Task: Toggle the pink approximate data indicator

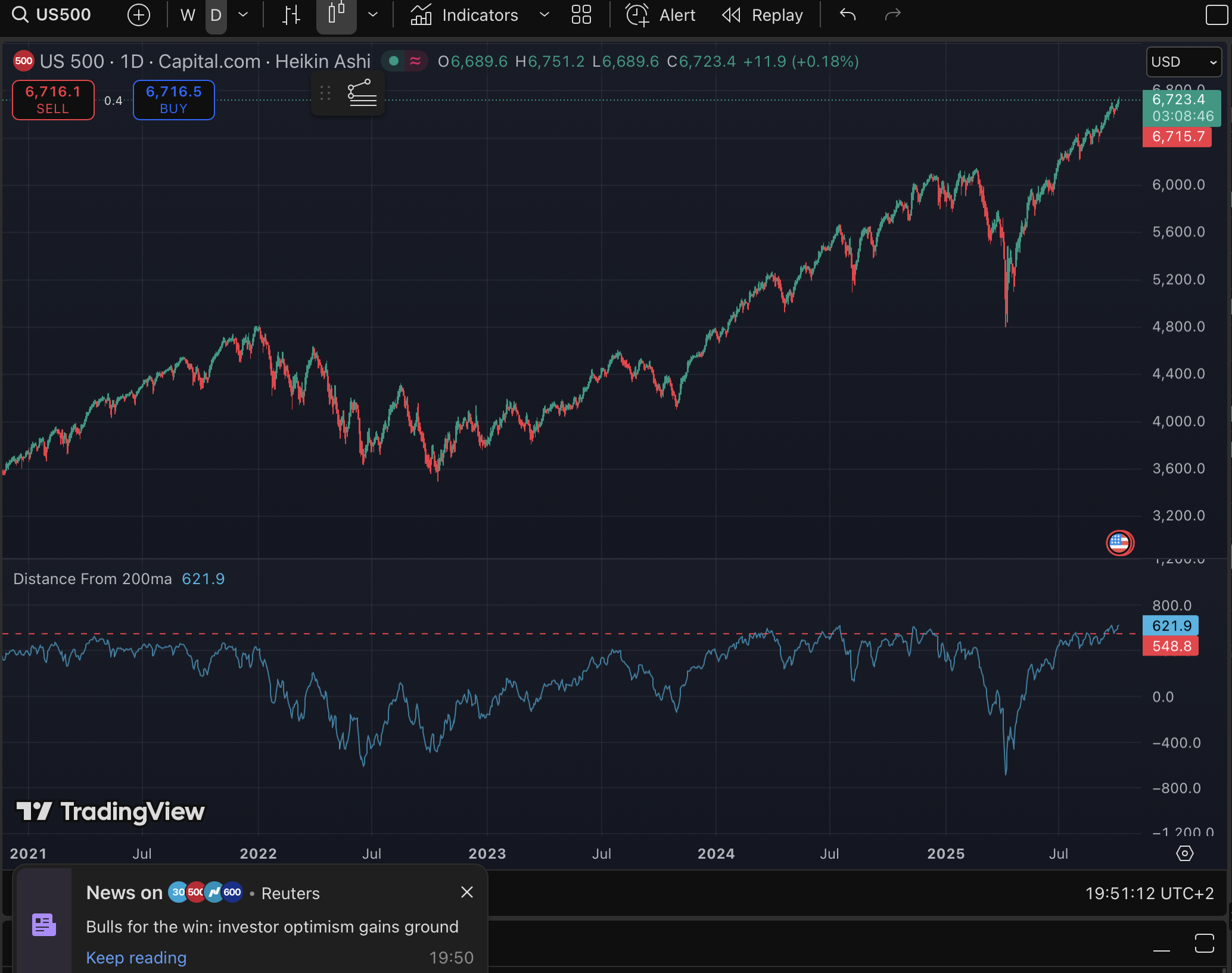Action: [x=415, y=61]
